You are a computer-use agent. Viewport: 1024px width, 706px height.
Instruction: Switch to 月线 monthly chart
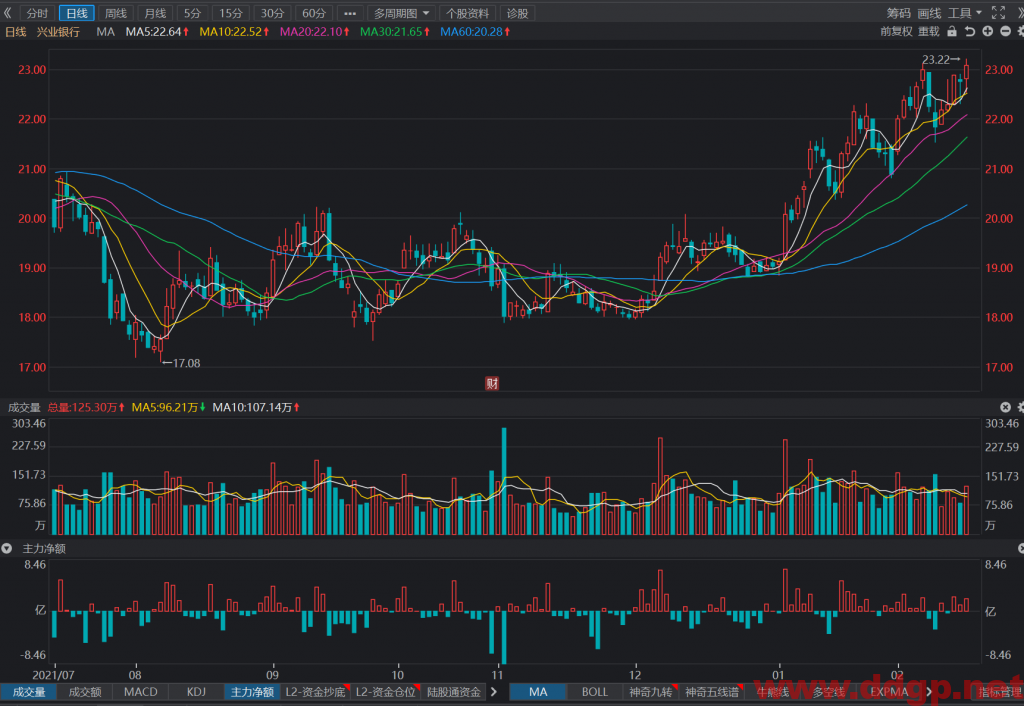[x=155, y=13]
